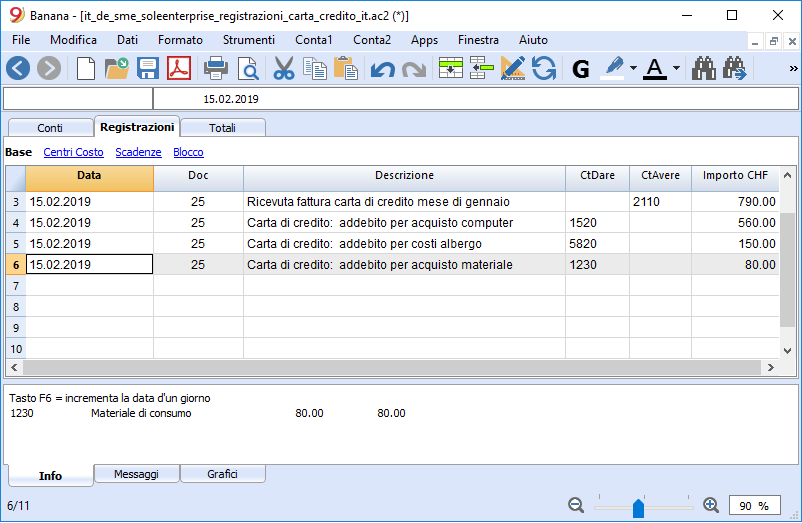Switch to the Totali tab
Screen dimensions: 802x523
223,128
